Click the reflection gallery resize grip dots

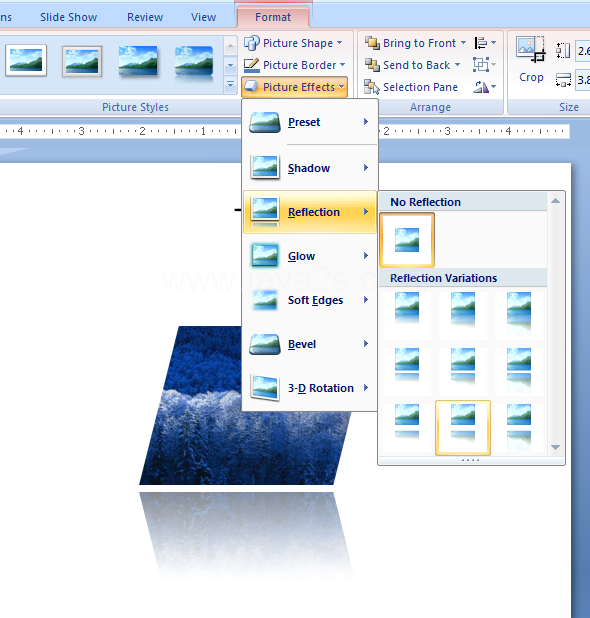[471, 460]
